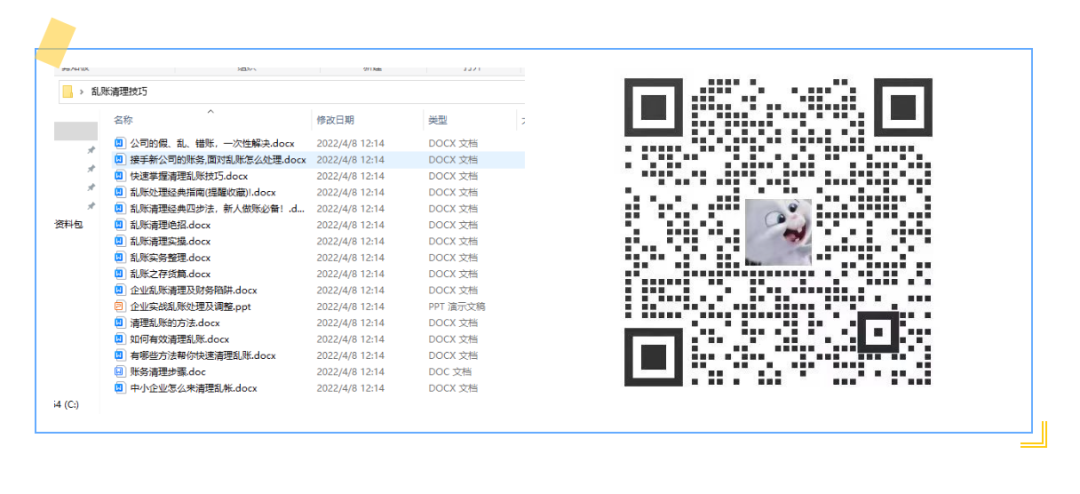This screenshot has width=1080, height=494.
Task: Click the icon of 乱账处理经典指南 file
Action: point(119,192)
